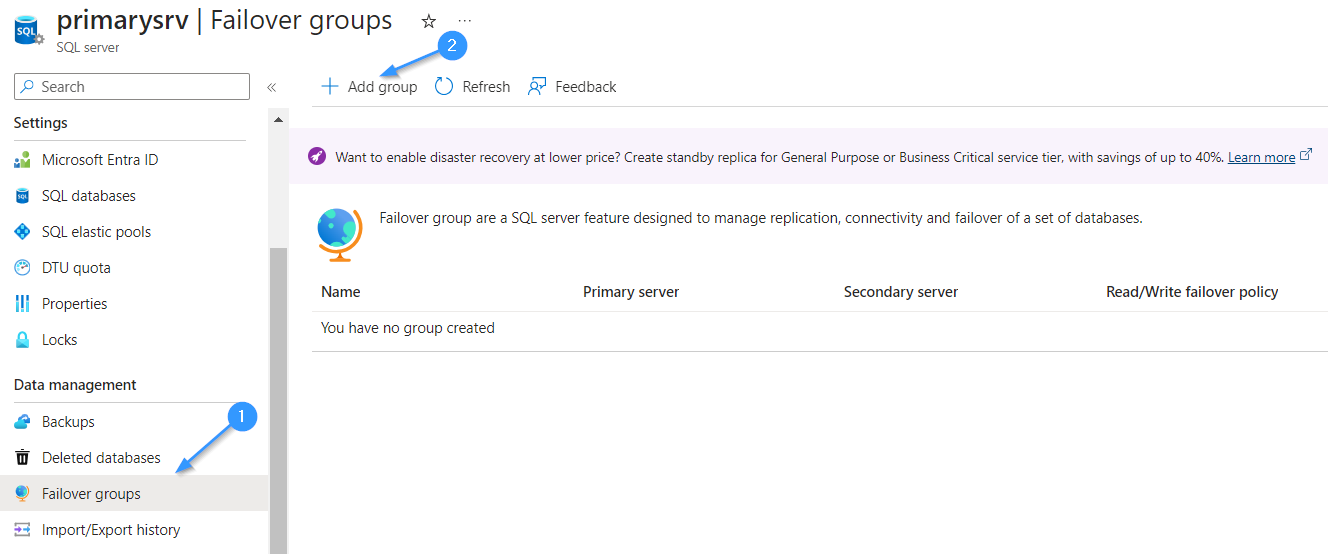Click the globe failover group icon
The width and height of the screenshot is (1328, 554).
point(339,235)
